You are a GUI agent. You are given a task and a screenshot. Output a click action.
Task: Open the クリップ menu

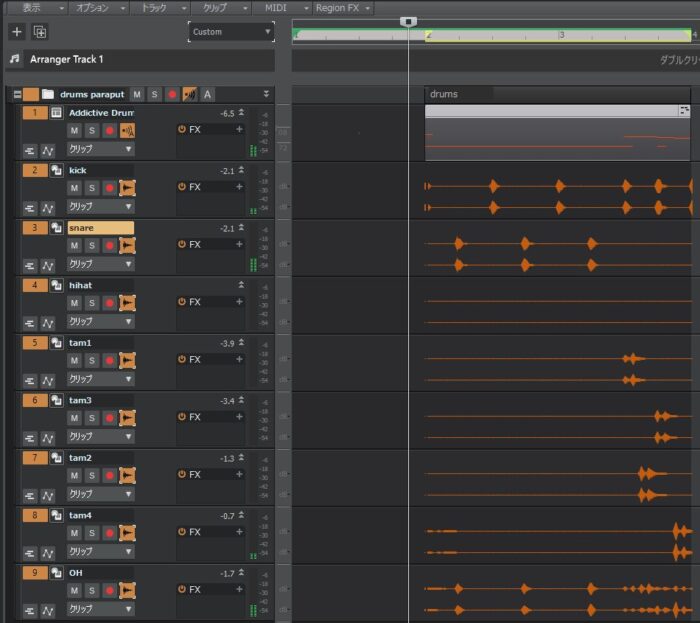click(221, 8)
